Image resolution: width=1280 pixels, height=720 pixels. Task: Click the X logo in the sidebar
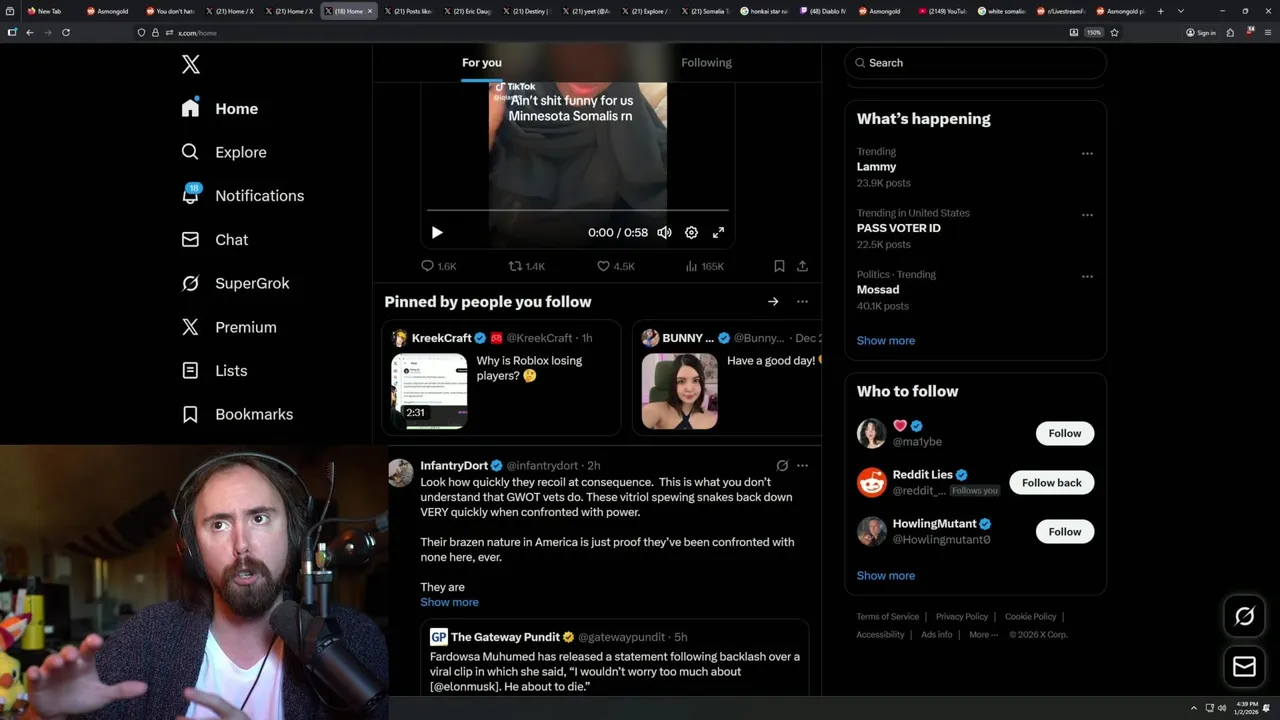[x=191, y=65]
